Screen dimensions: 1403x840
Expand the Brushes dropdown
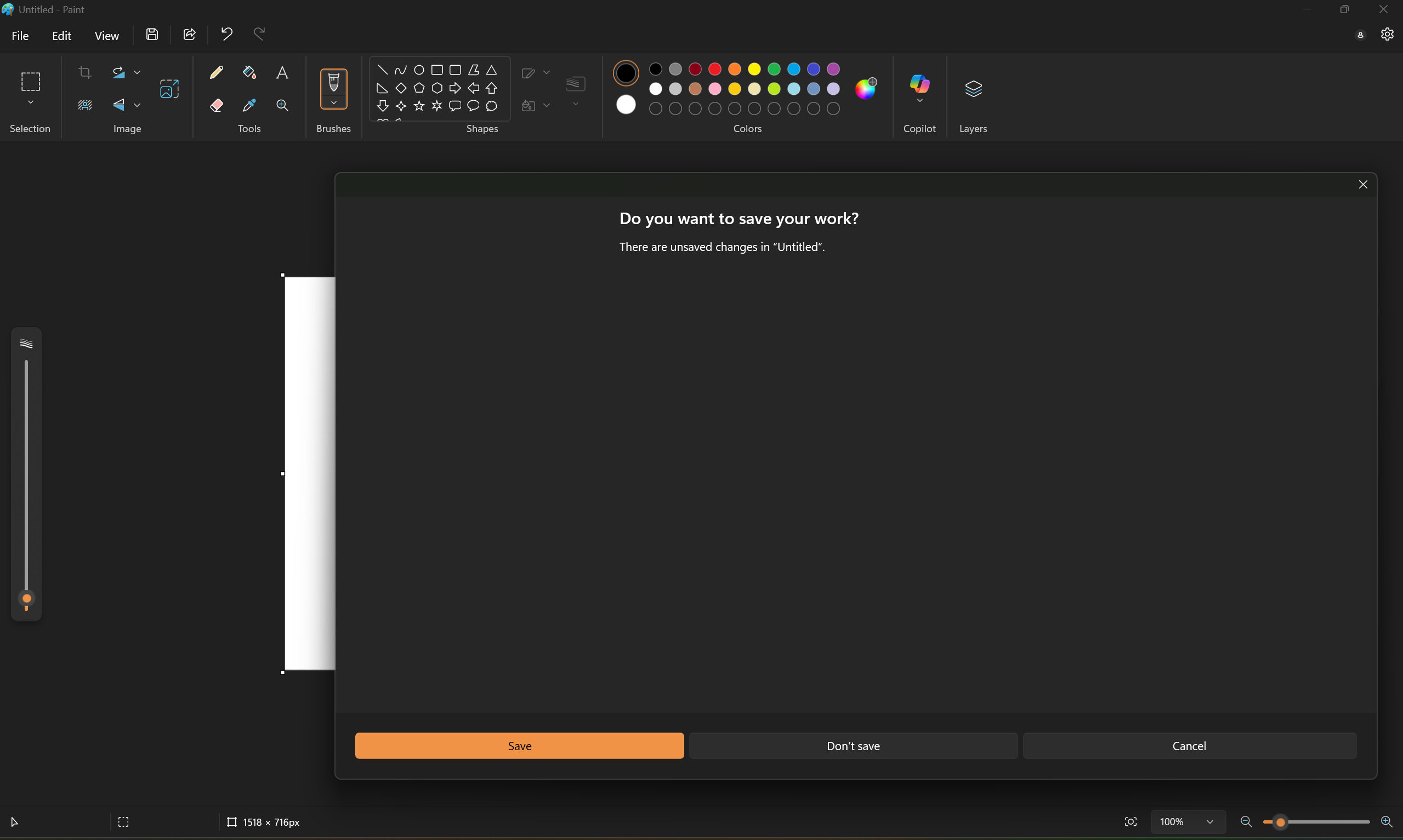pos(333,103)
